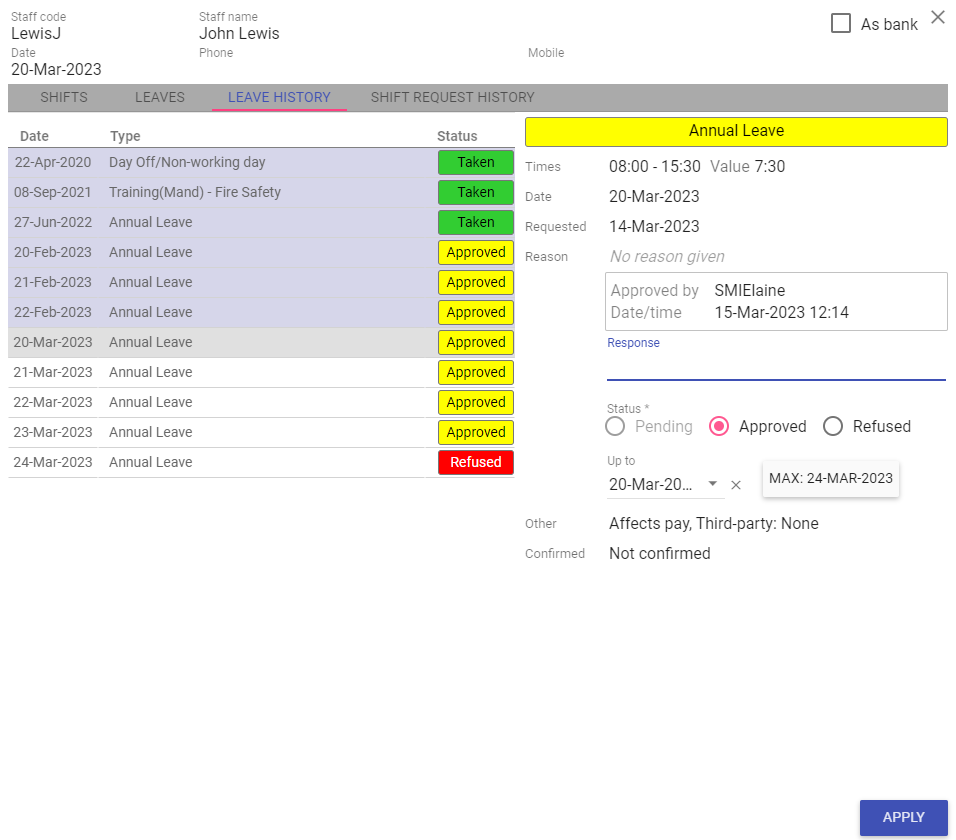The image size is (956, 840).
Task: Click the Approved badge for 23-Mar-2023
Action: [476, 433]
